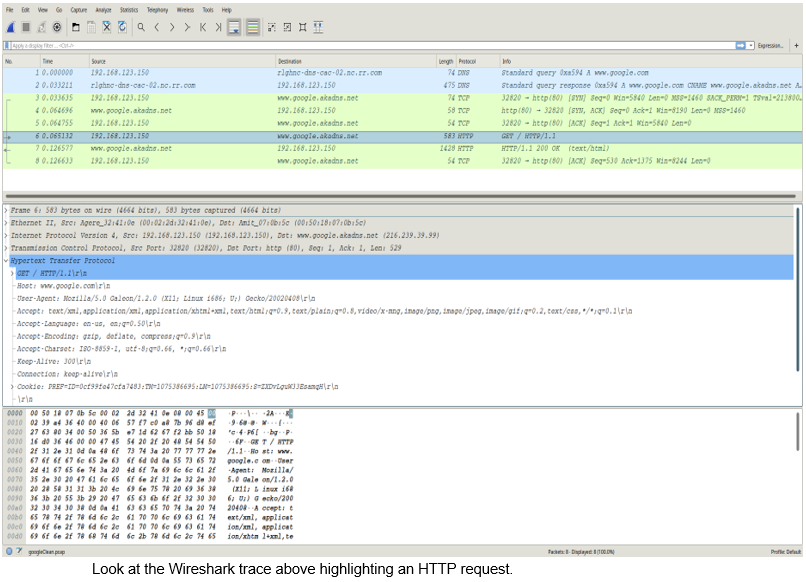Expand the Frame 6 details

6,210
